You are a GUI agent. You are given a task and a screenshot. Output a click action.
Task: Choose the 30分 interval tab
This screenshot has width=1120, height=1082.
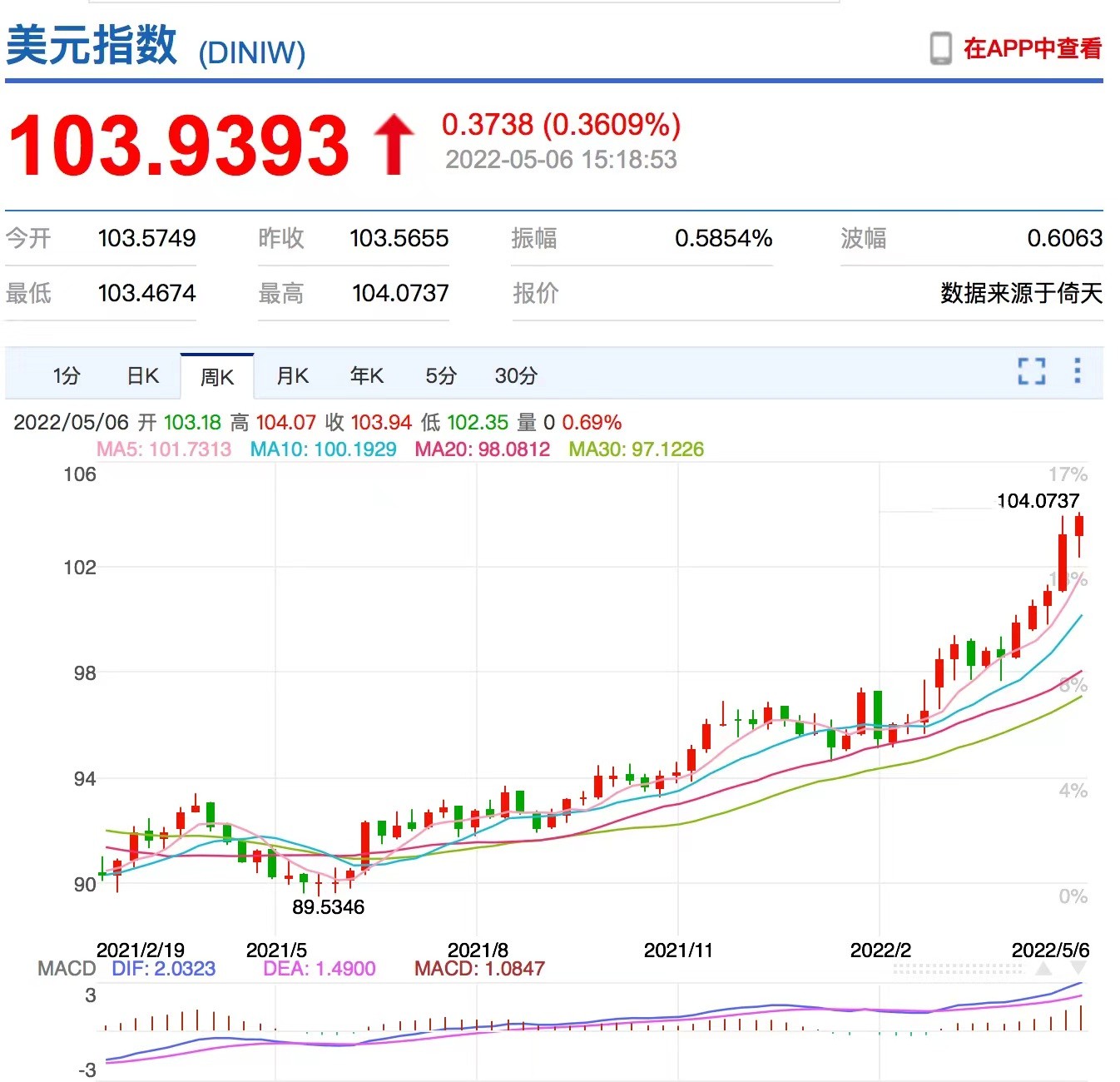516,376
